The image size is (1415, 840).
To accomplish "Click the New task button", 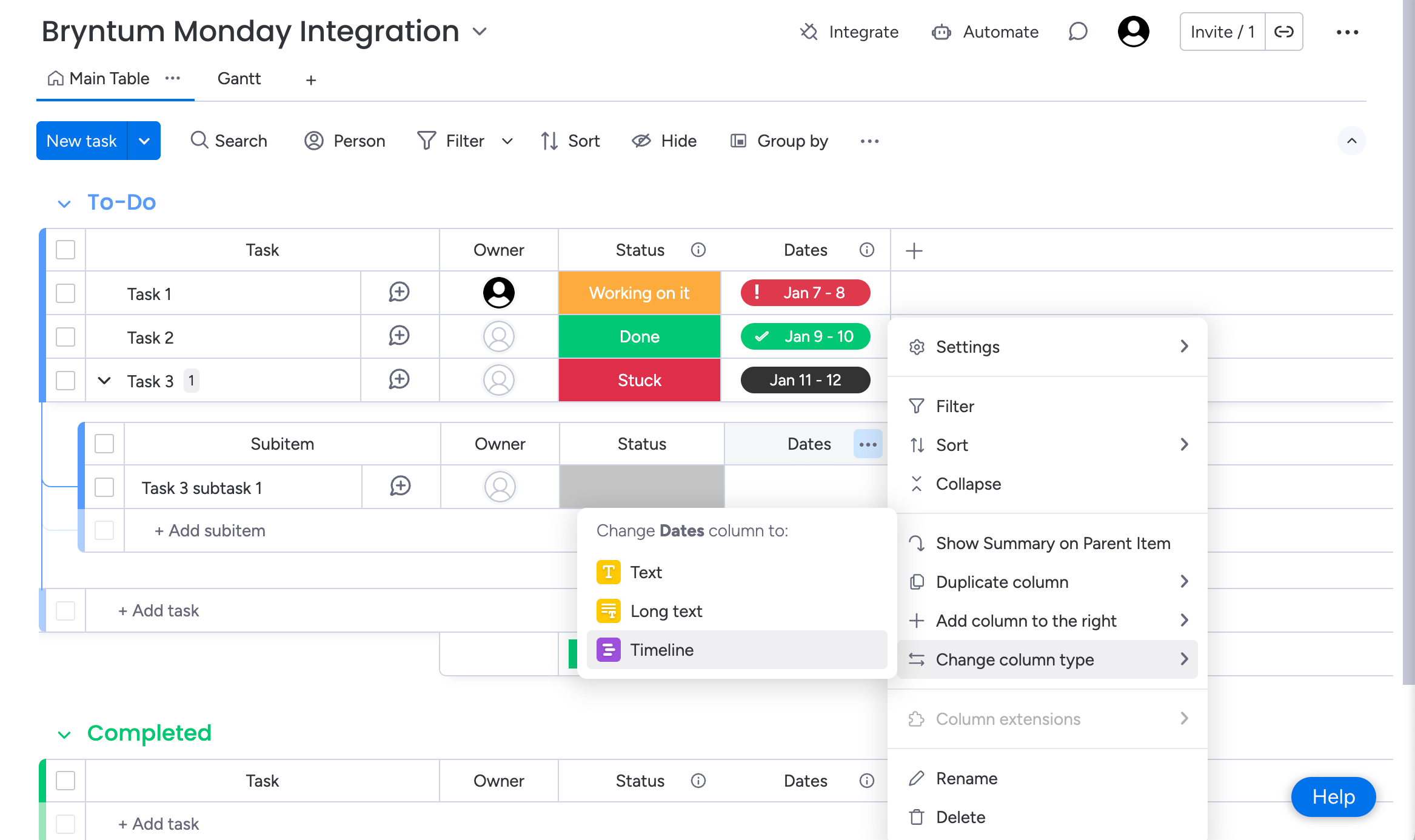I will [82, 141].
